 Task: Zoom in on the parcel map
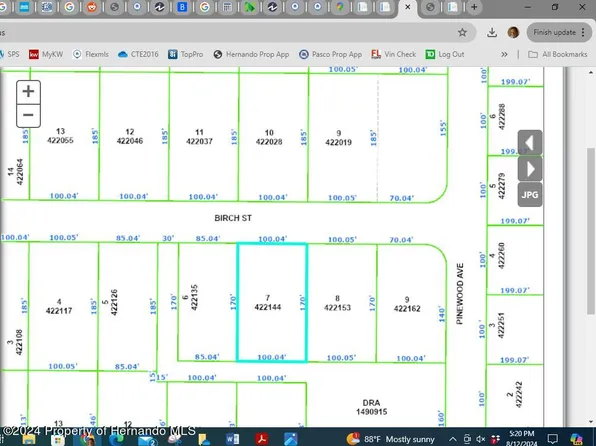pyautogui.click(x=29, y=92)
